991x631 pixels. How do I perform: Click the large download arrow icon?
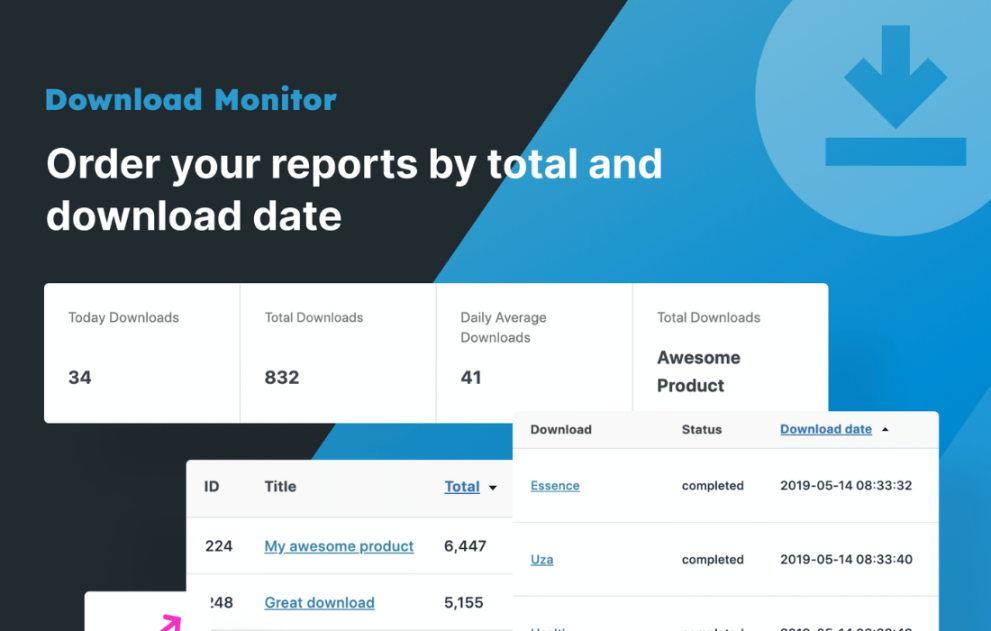[x=895, y=97]
